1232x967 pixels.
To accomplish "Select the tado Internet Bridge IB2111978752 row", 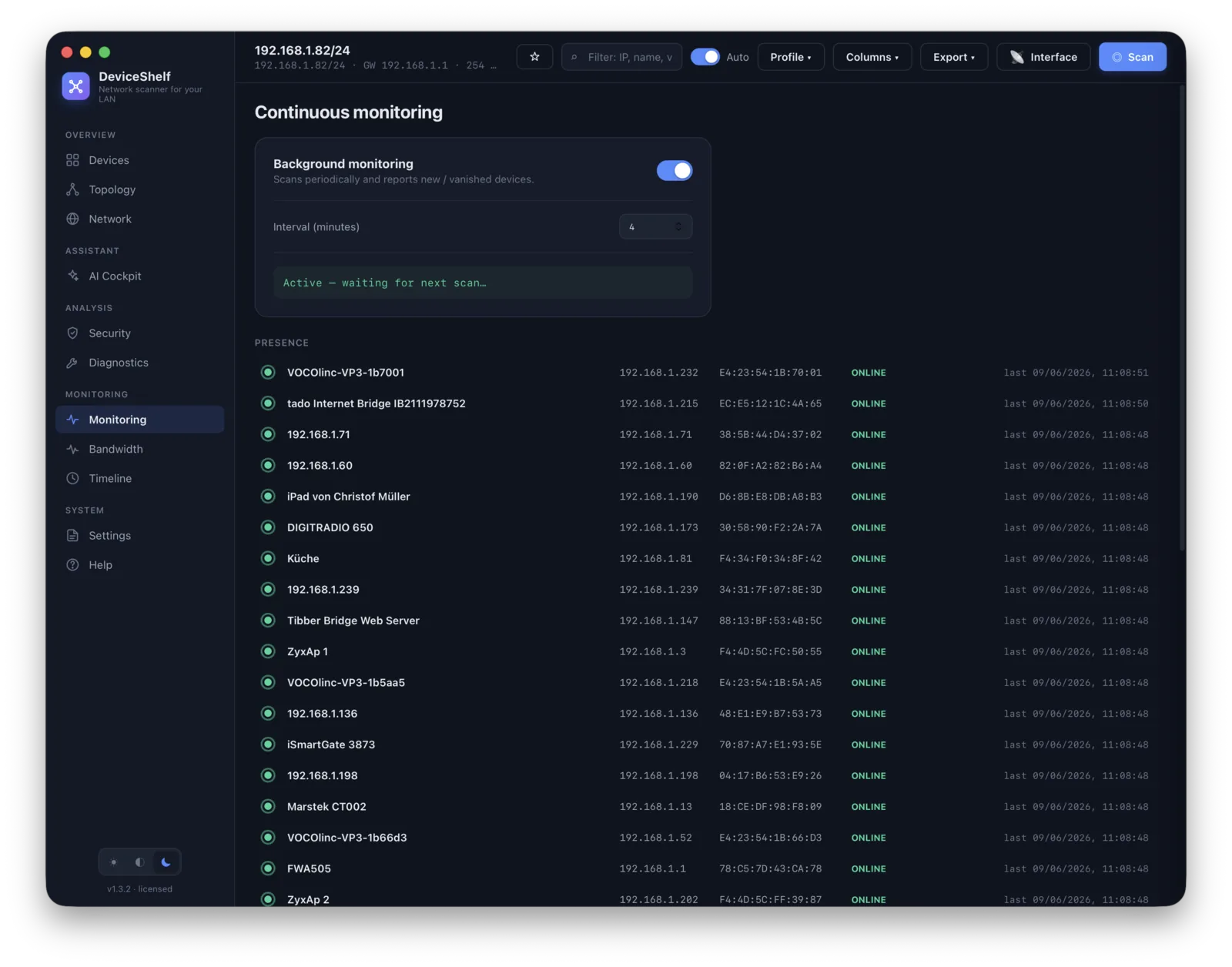I will 704,403.
